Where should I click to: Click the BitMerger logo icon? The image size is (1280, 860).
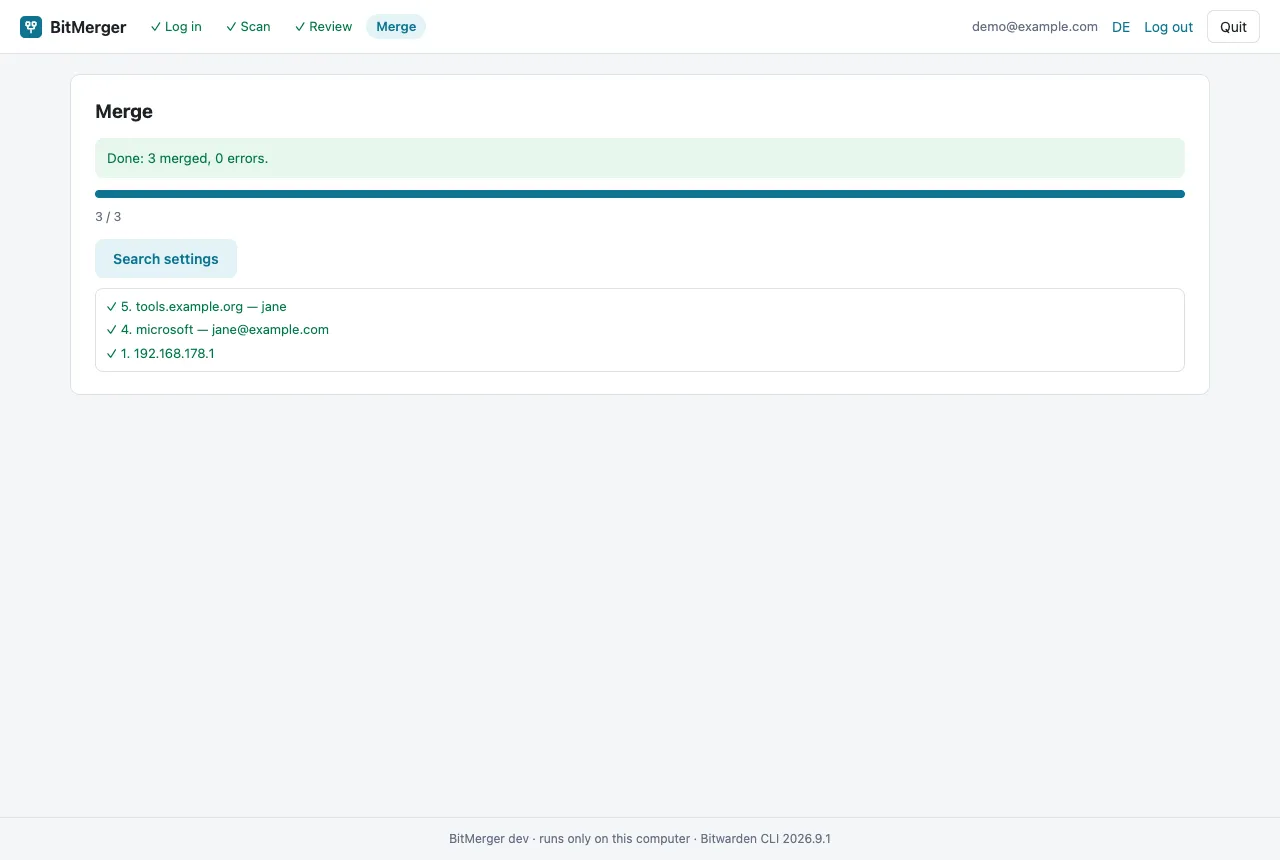coord(31,27)
